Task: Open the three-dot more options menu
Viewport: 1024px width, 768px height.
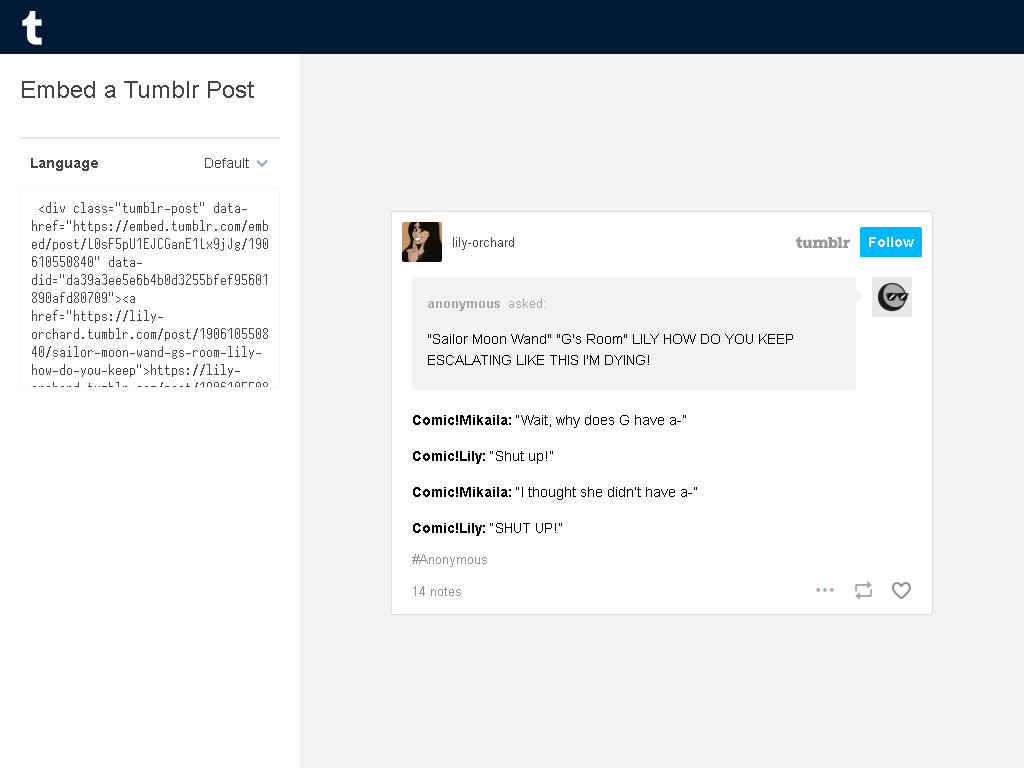Action: pos(825,590)
